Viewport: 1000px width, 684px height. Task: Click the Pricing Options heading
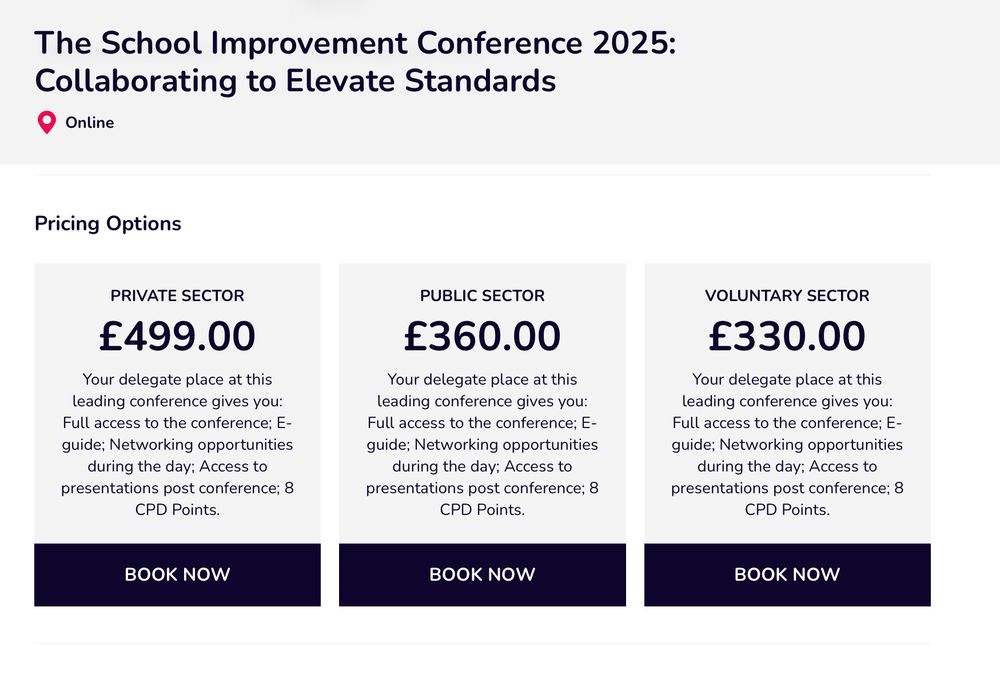108,223
